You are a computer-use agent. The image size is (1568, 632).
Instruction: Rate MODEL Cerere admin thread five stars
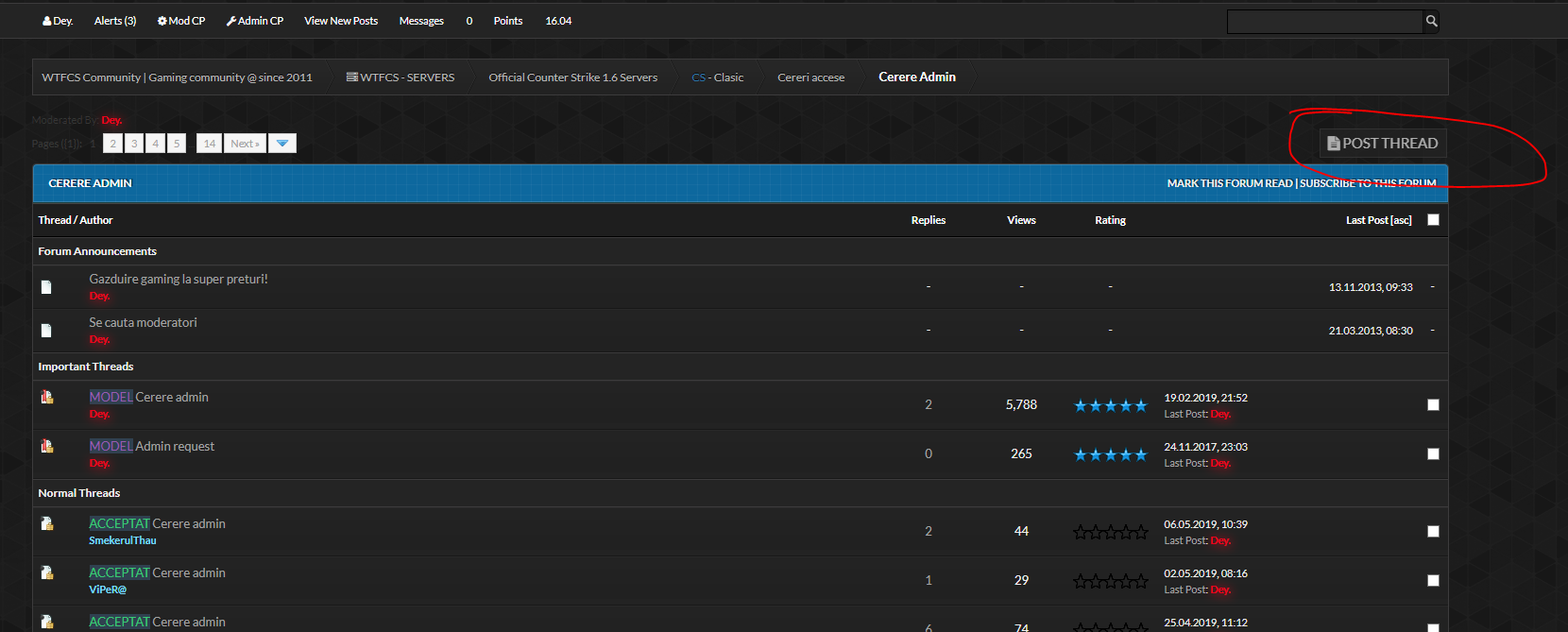pos(1141,406)
